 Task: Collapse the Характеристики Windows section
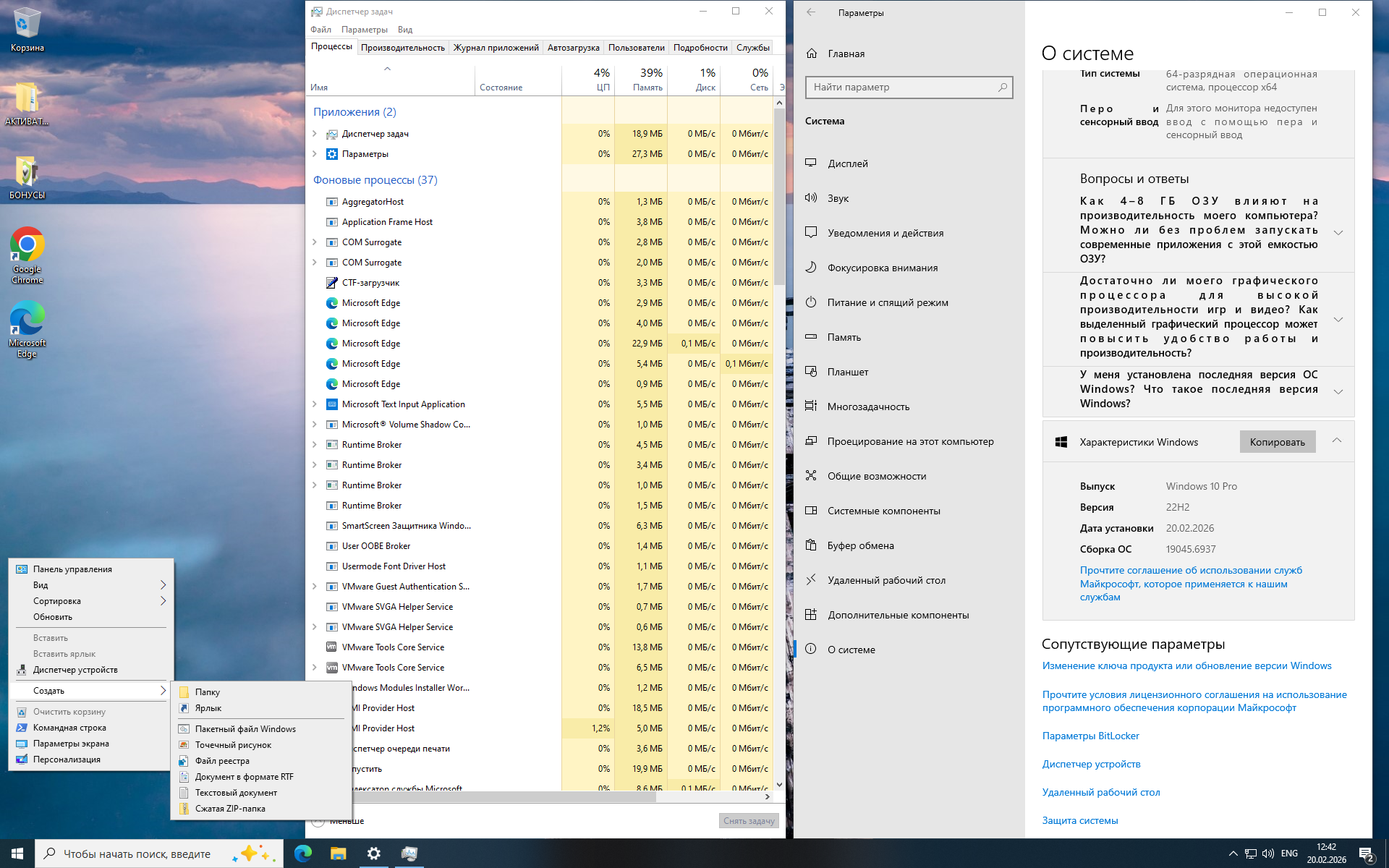click(1337, 441)
